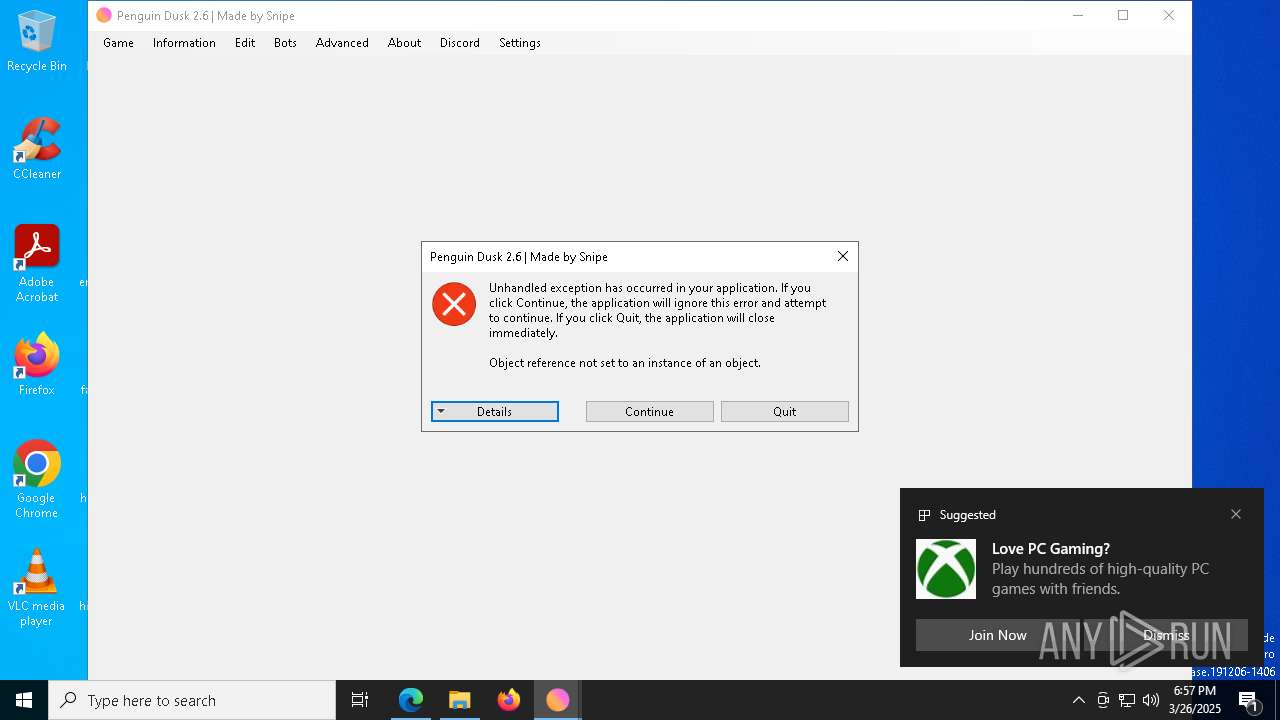The height and width of the screenshot is (720, 1280).
Task: Click the 'Love PC Gaming?' heading
Action: (x=1051, y=549)
